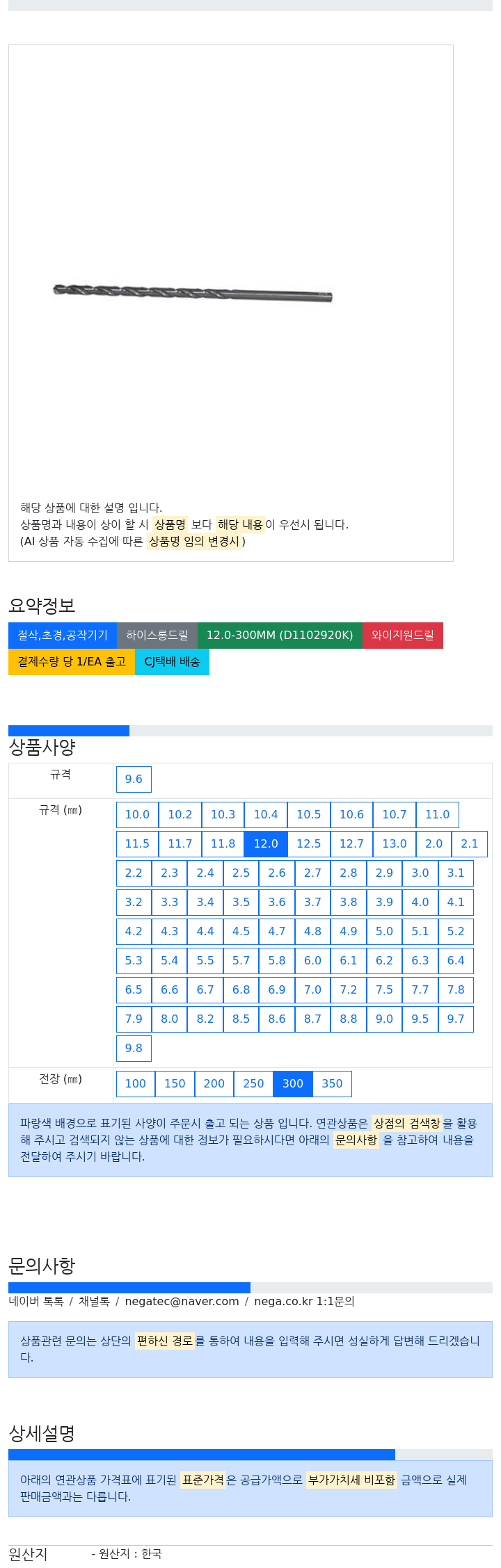Screen dimensions: 501x1568
Task: Choose the 12.0 mm diameter option
Action: tap(266, 843)
